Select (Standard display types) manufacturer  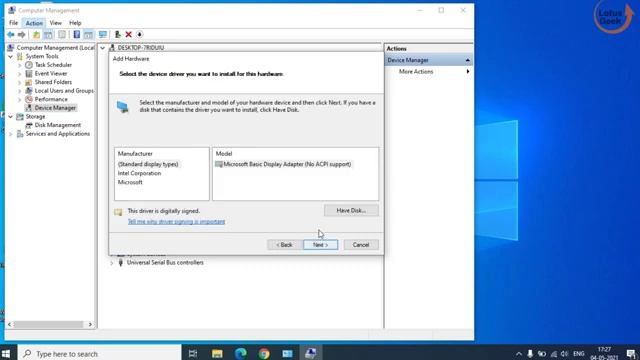point(148,164)
